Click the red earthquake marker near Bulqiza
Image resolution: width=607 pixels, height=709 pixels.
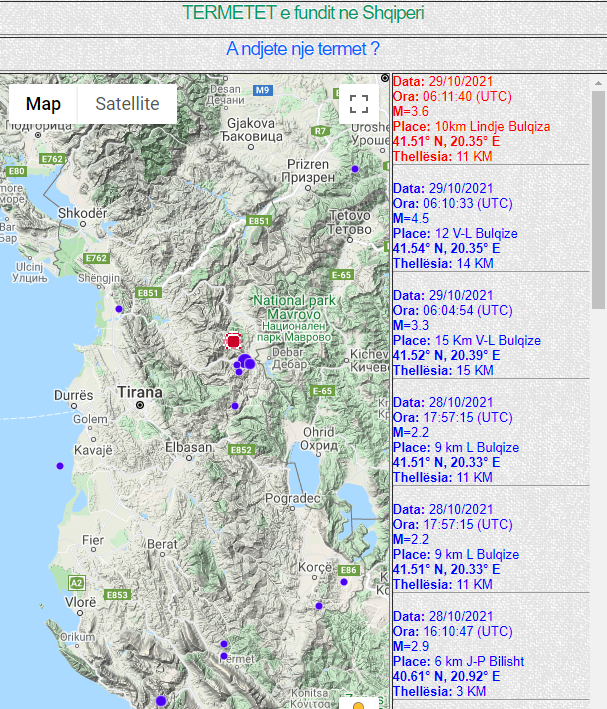[x=233, y=341]
